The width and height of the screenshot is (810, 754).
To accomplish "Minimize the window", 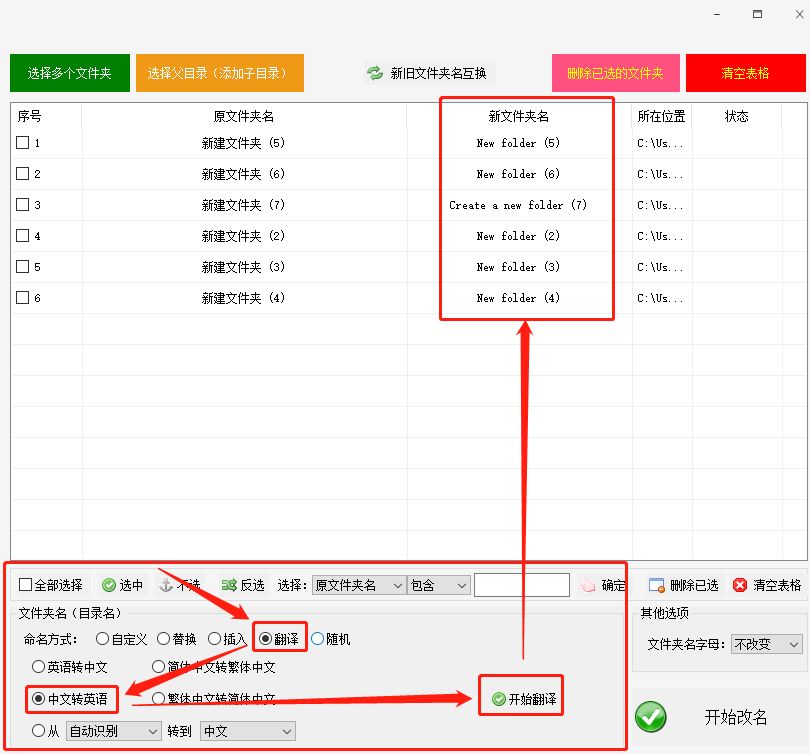I will (x=716, y=14).
